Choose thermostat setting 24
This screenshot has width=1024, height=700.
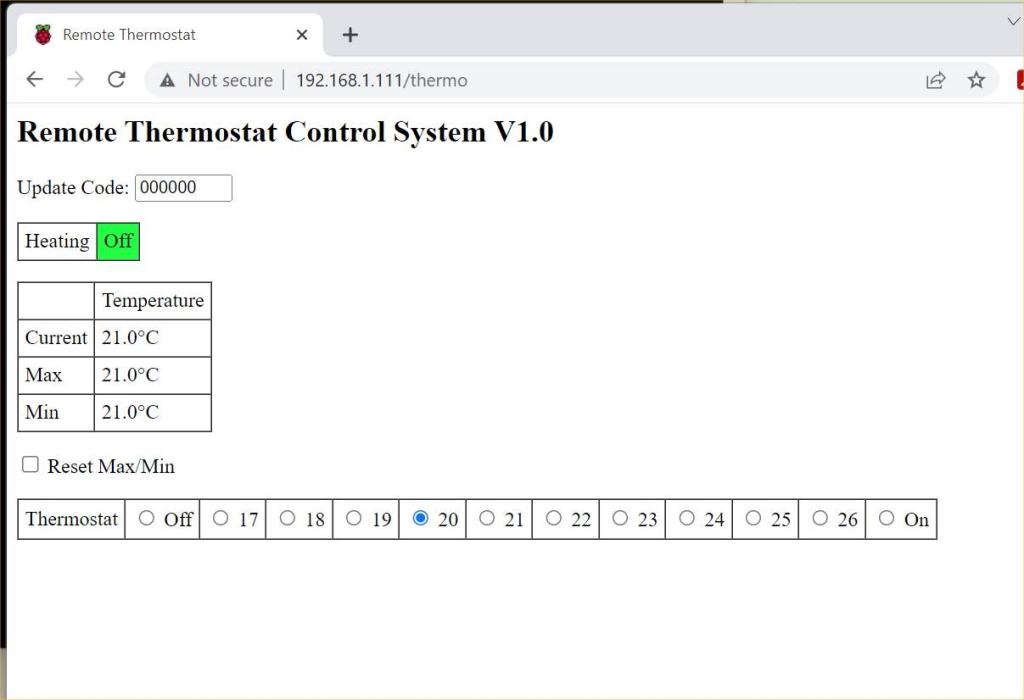point(687,518)
